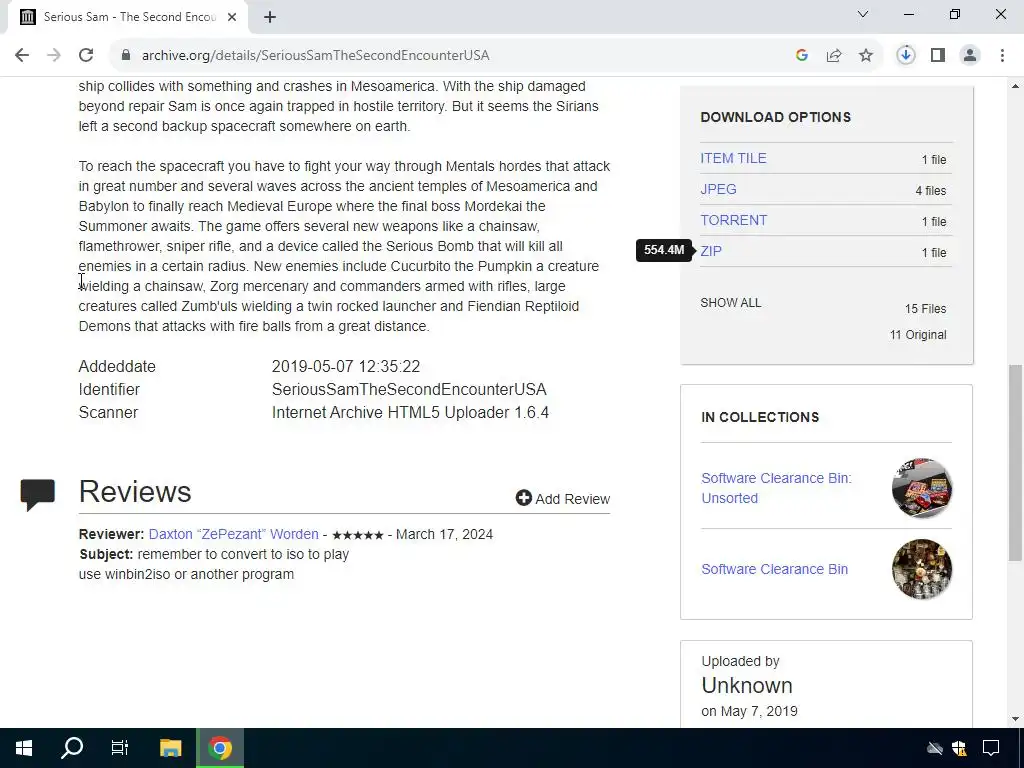Open the ITEM TILE download link
This screenshot has height=768, width=1024.
733,158
